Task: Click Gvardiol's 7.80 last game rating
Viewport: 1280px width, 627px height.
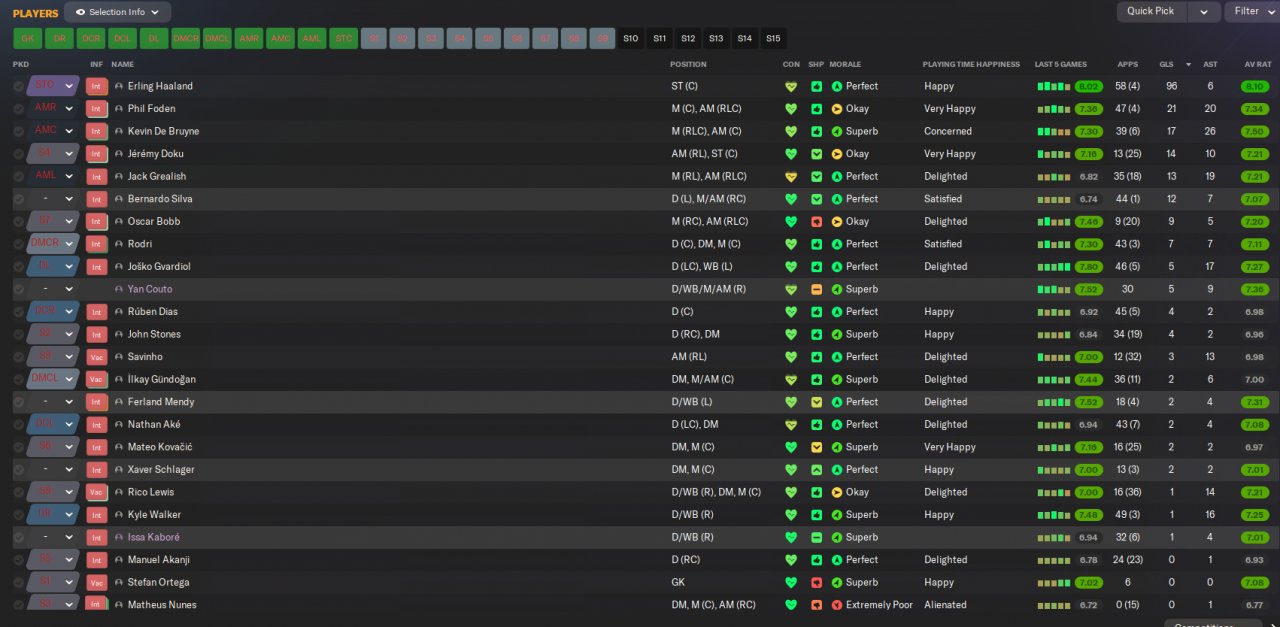Action: (1089, 267)
